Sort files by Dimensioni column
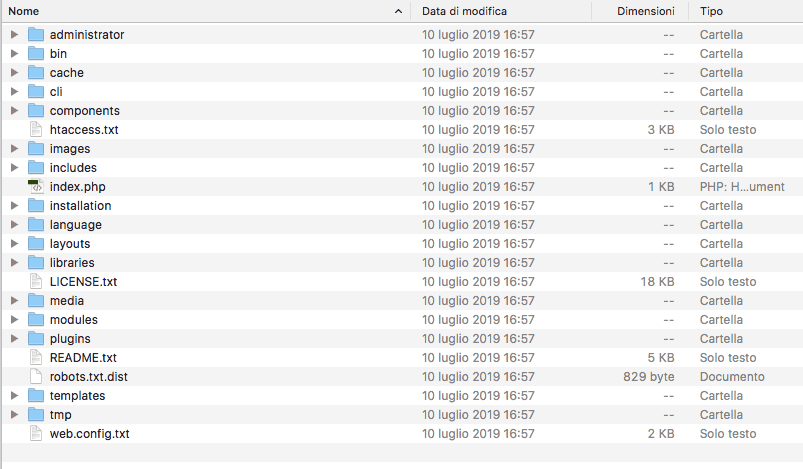The height and width of the screenshot is (469, 803). tap(645, 11)
